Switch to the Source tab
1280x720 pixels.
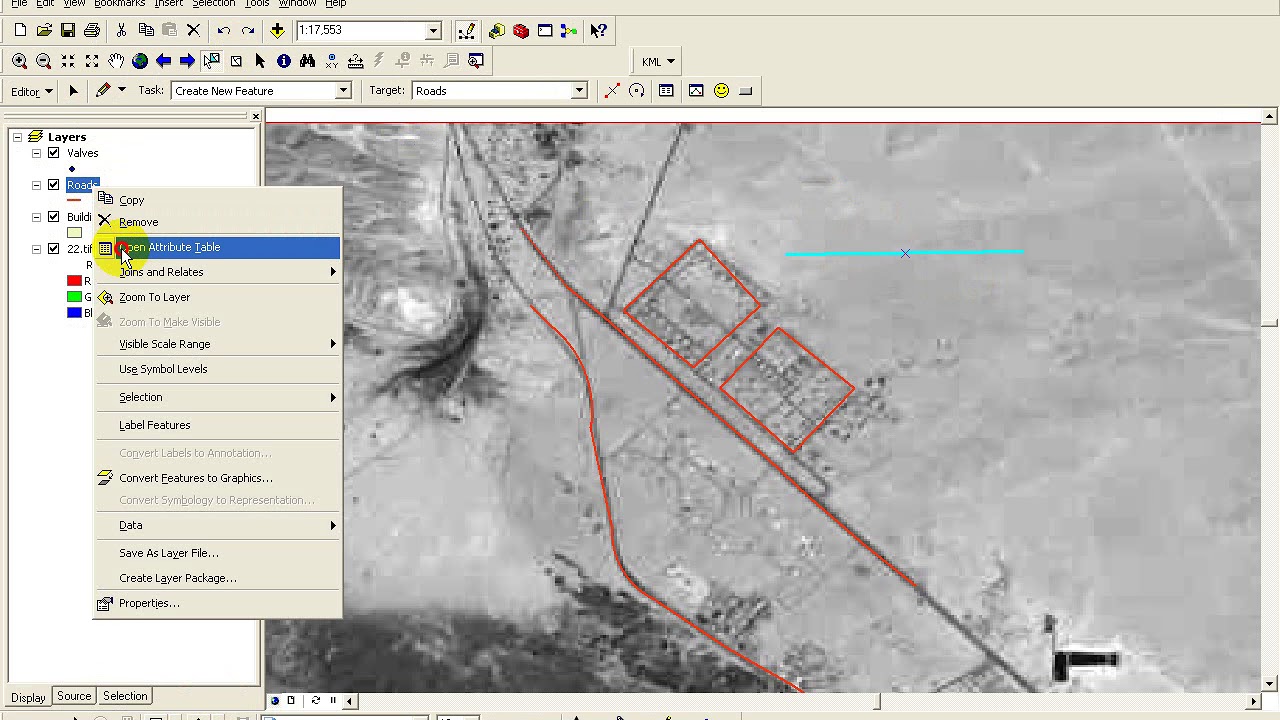click(74, 696)
